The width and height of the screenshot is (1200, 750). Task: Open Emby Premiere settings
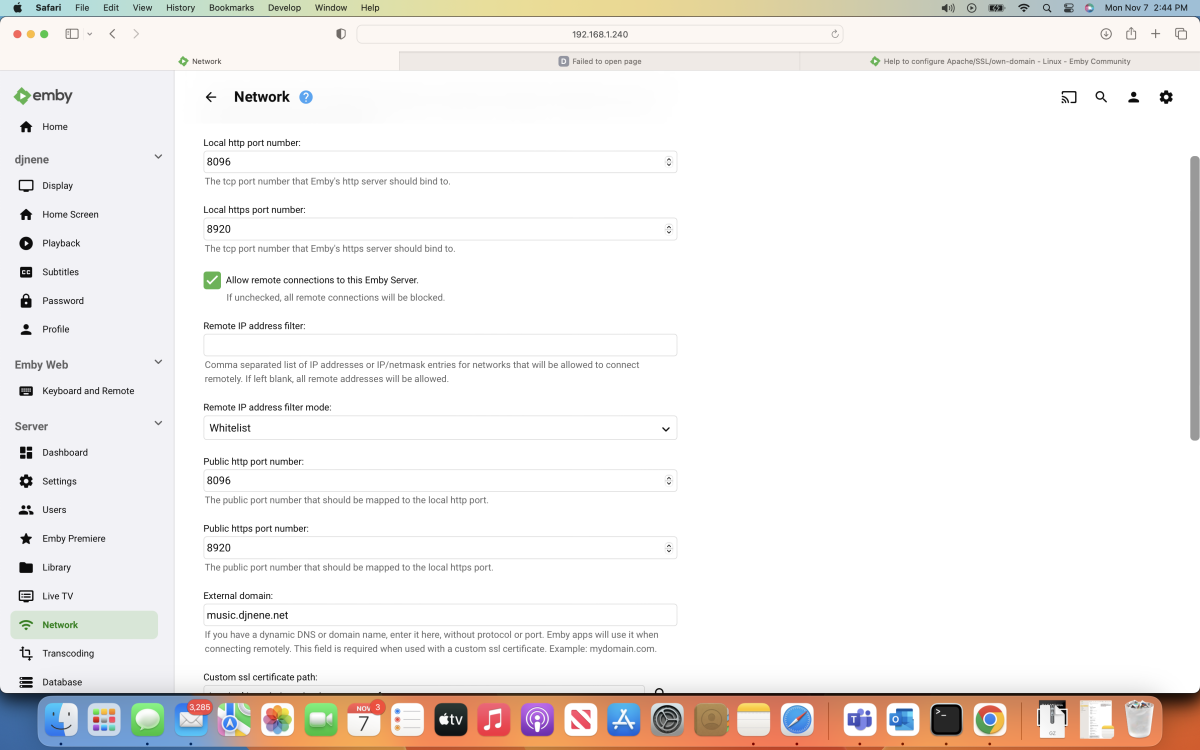pos(74,538)
